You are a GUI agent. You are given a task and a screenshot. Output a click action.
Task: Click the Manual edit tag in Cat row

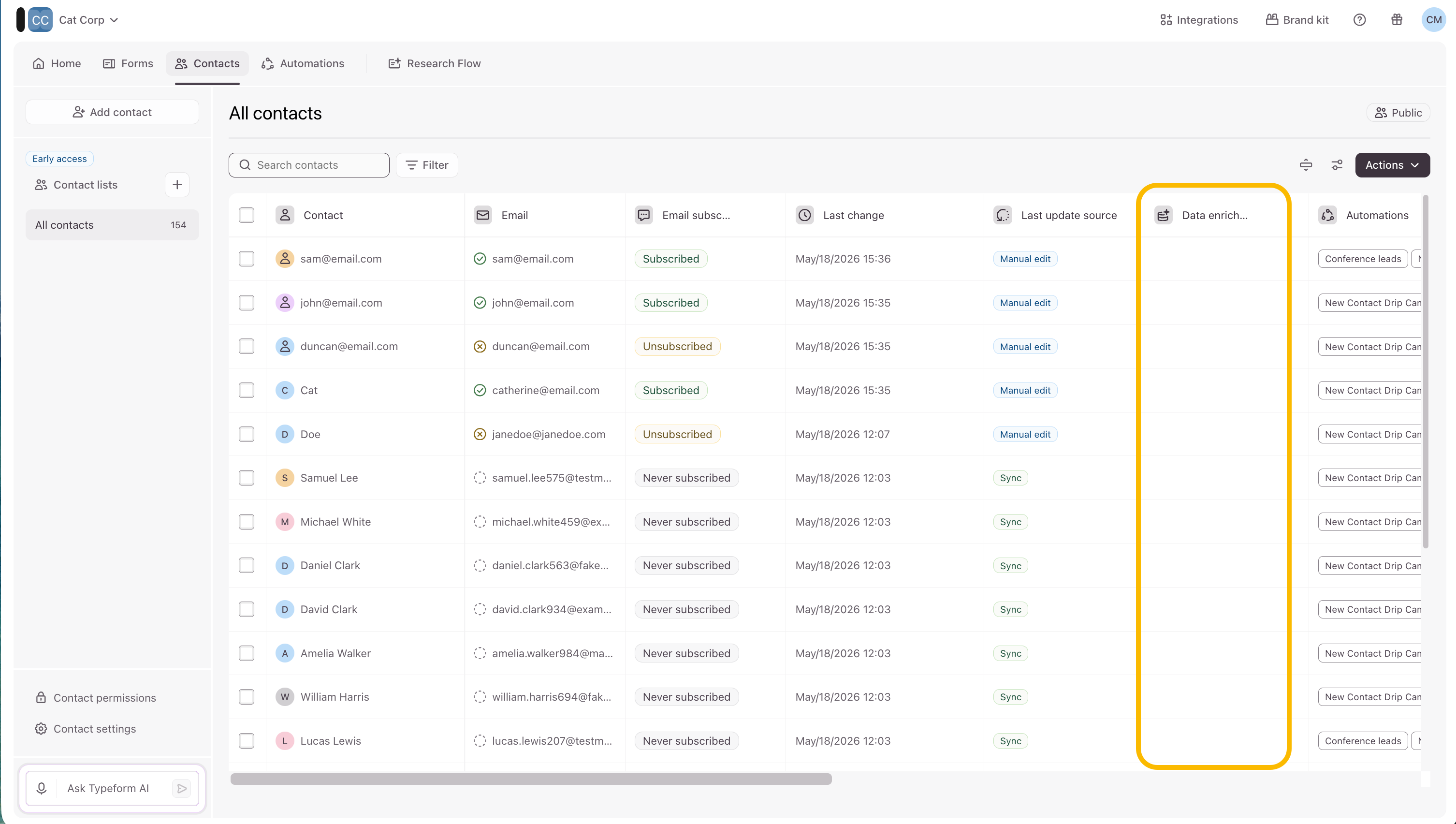[1025, 390]
